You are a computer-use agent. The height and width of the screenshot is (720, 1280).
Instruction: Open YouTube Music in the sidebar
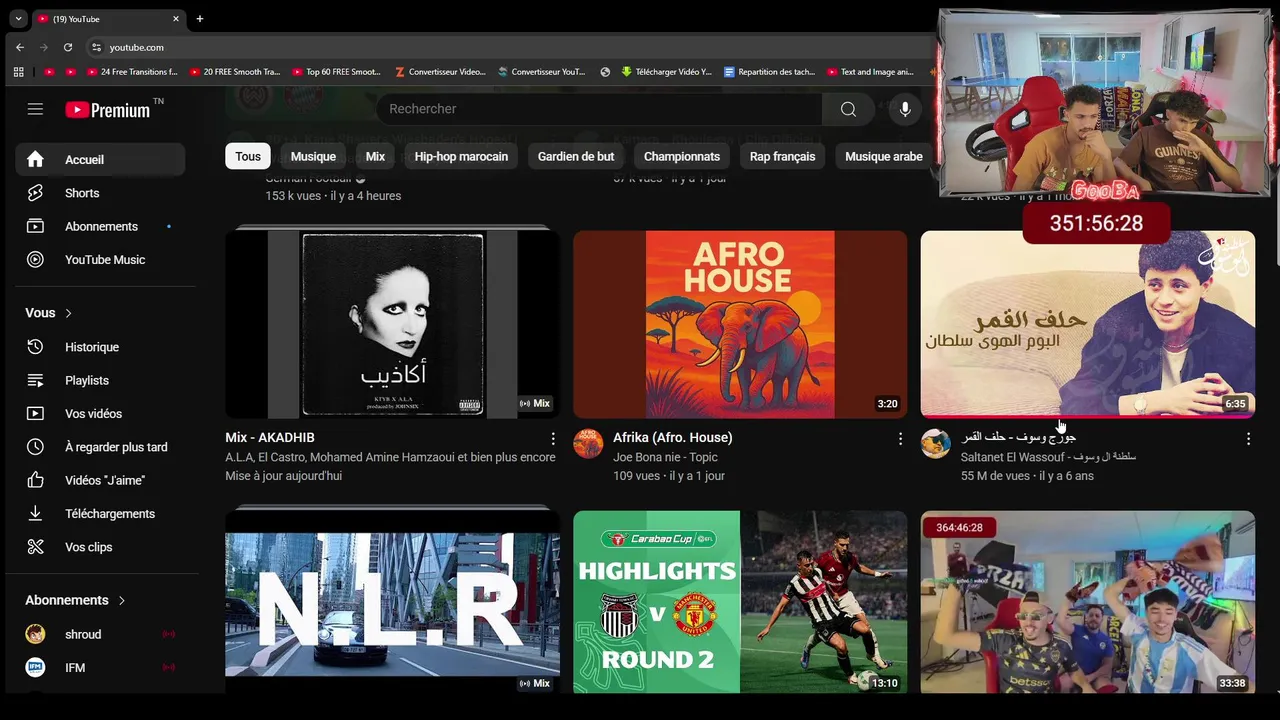[100, 260]
